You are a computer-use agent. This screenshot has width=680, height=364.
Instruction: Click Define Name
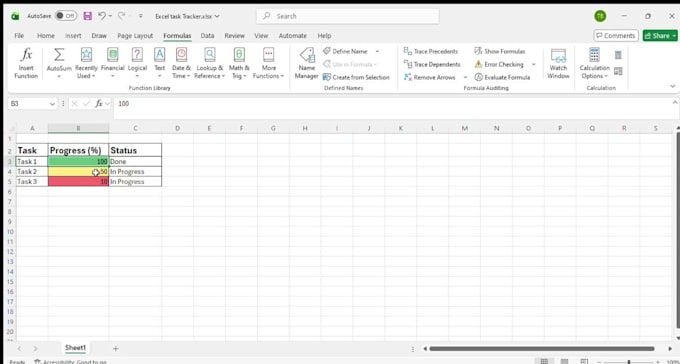pyautogui.click(x=346, y=51)
